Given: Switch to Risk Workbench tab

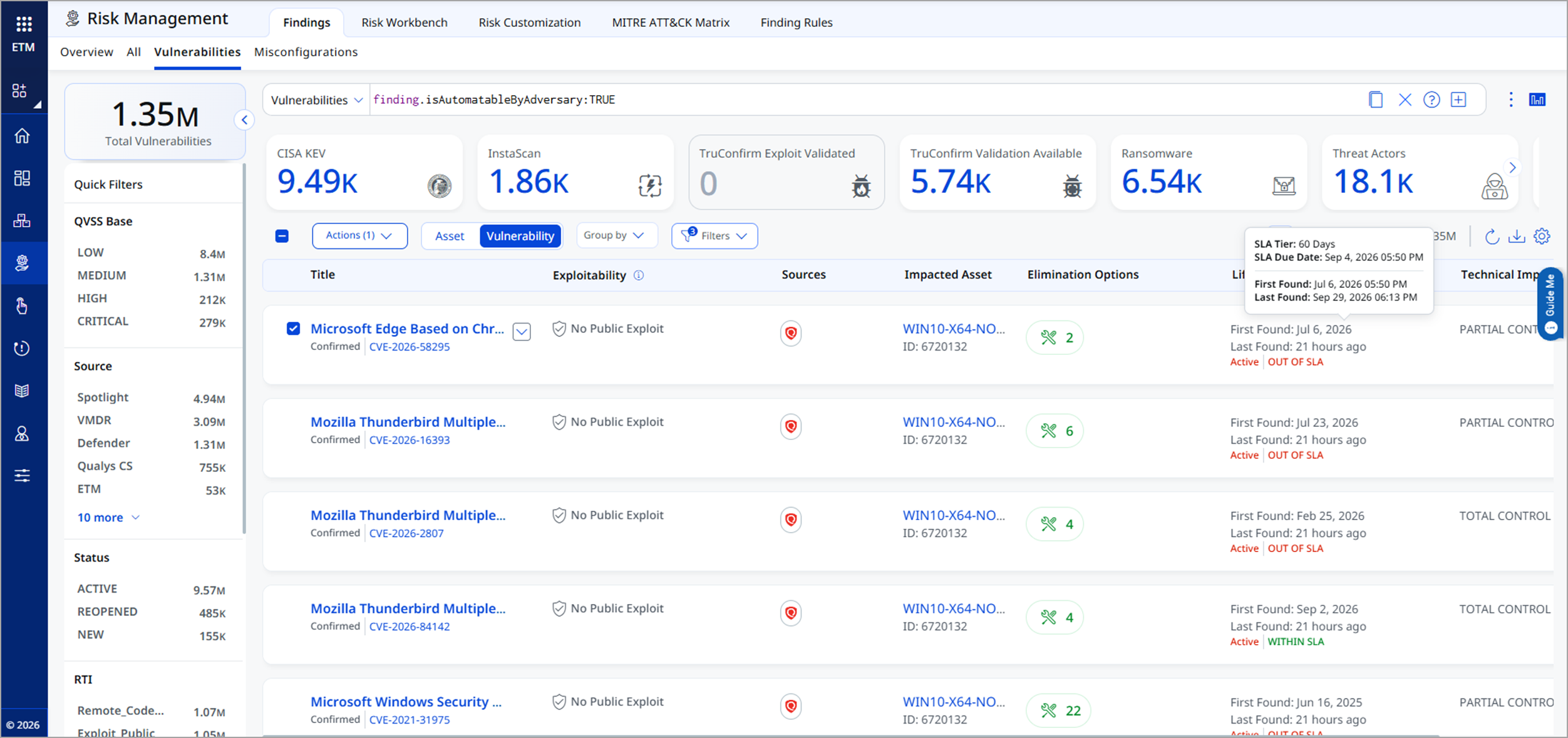Looking at the screenshot, I should pos(404,23).
